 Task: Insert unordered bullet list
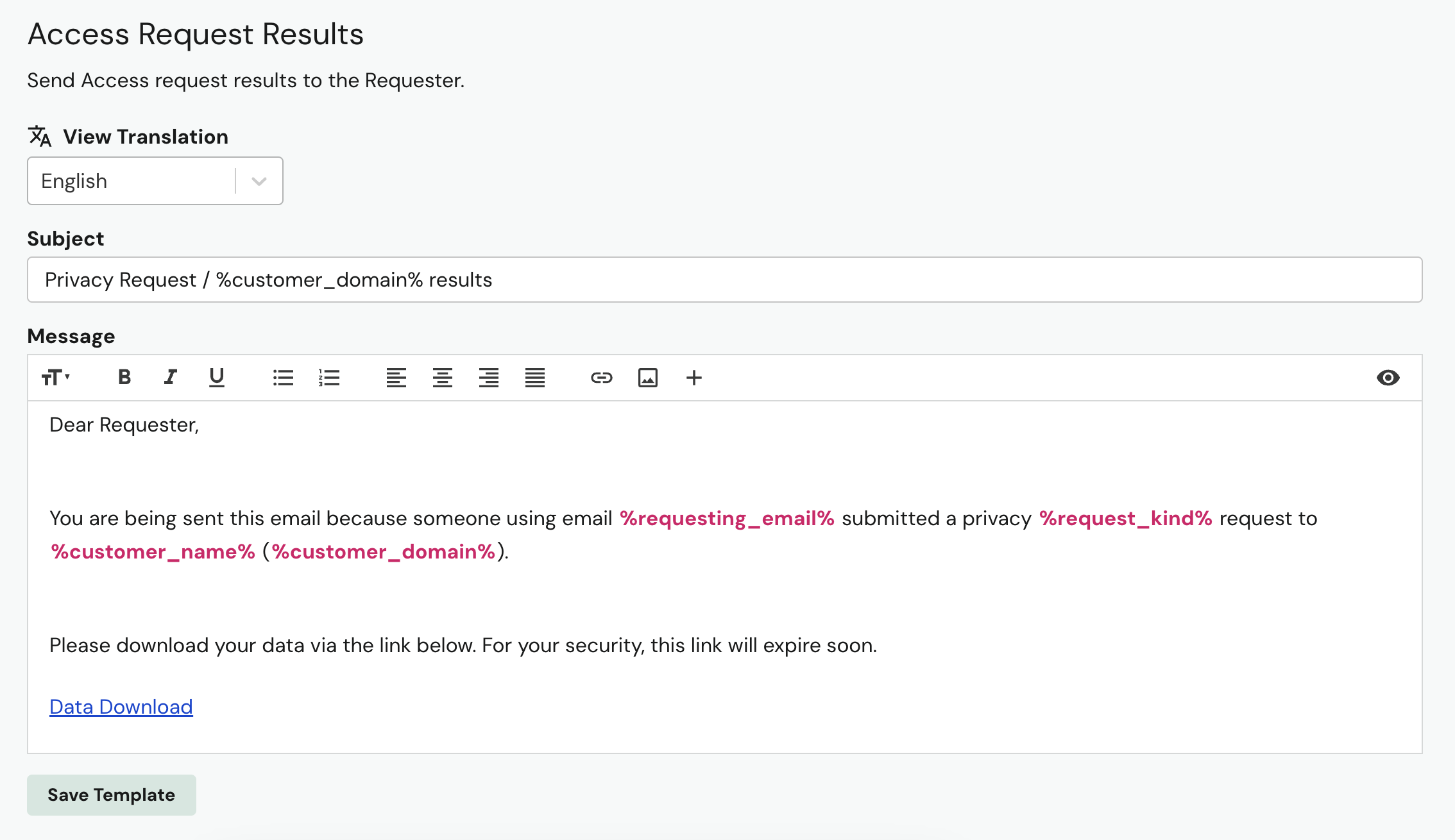click(x=282, y=378)
